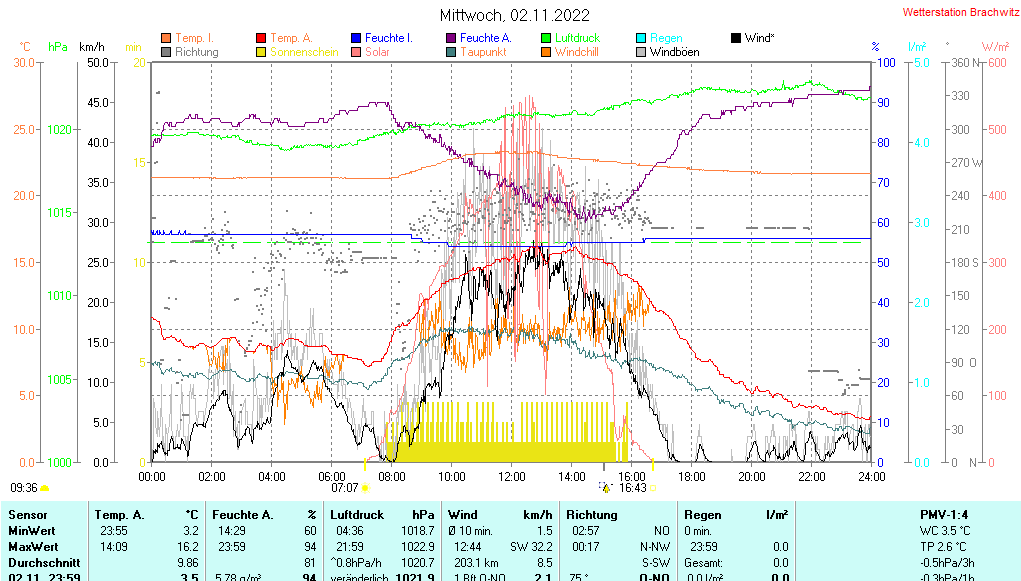
Task: Toggle the Luftdruck legend entry
Action: [577, 38]
